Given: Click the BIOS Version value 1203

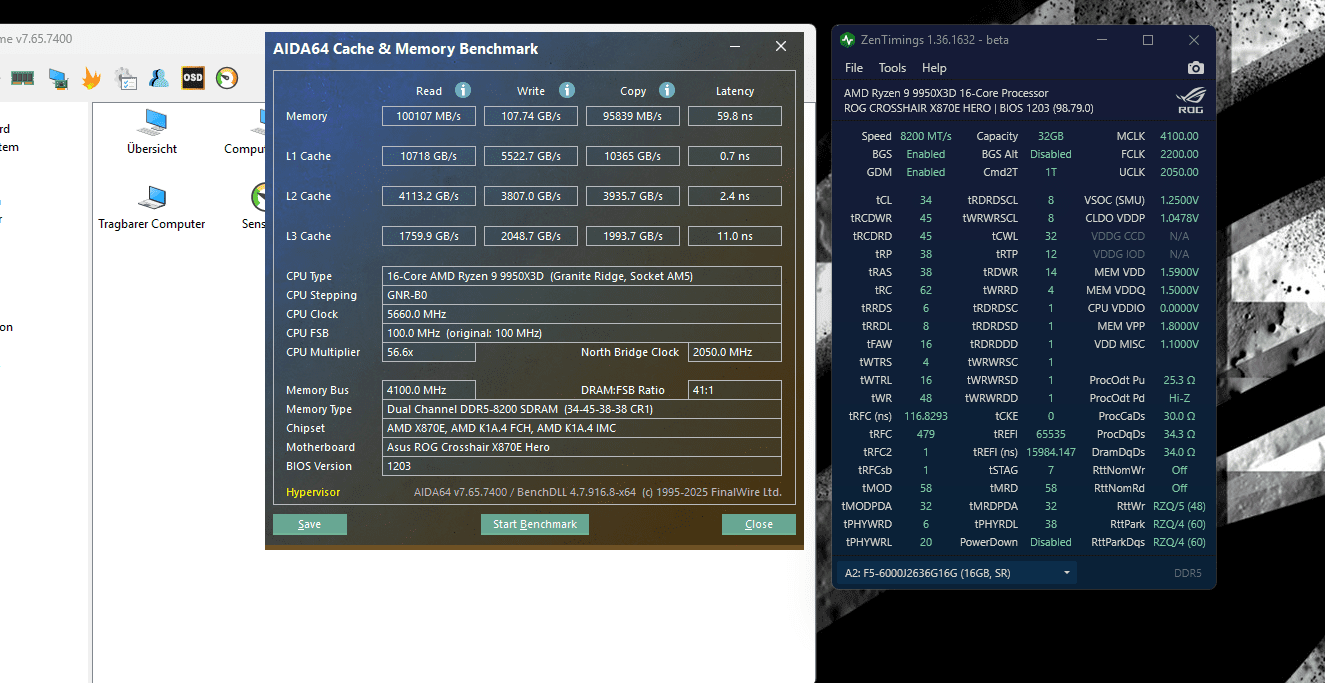Looking at the screenshot, I should click(x=583, y=466).
